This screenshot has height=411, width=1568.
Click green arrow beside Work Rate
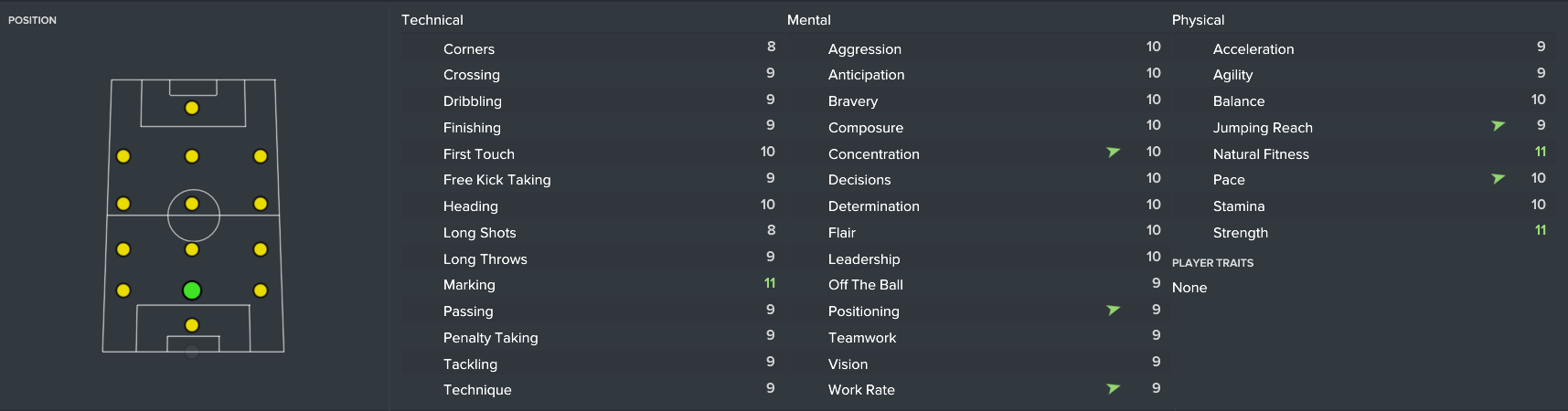coord(1113,389)
